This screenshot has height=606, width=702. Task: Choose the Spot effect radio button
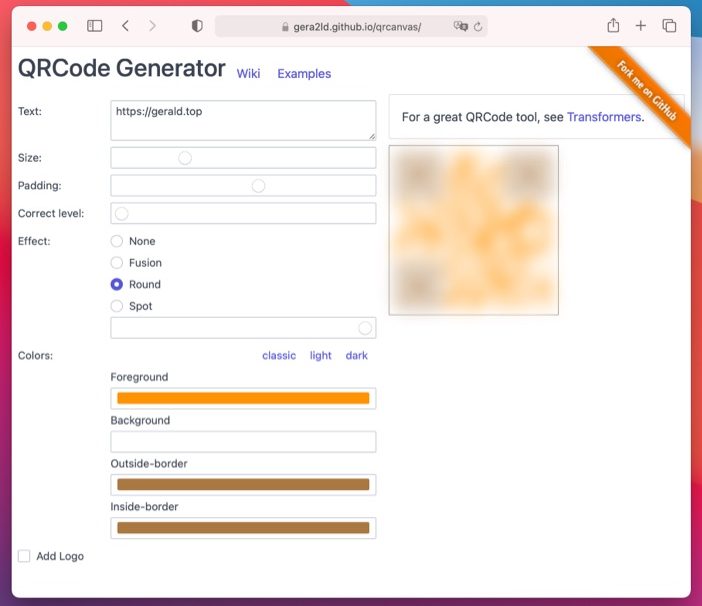click(117, 306)
